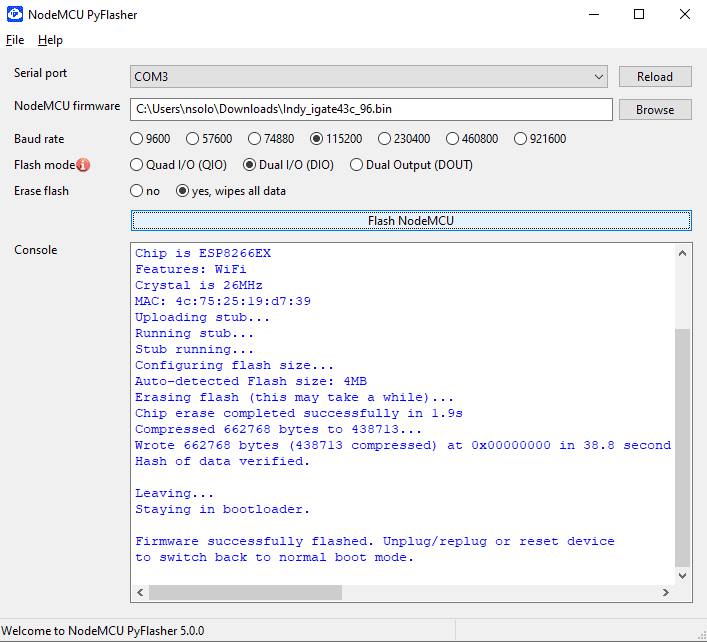Viewport: 707px width, 642px height.
Task: Click Browse to choose firmware file
Action: click(x=654, y=110)
